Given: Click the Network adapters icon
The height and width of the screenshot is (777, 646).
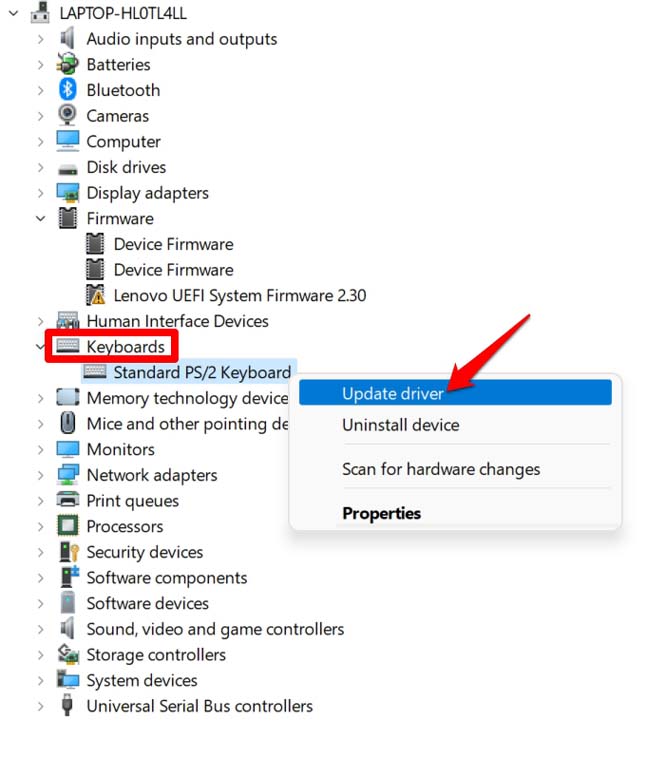Looking at the screenshot, I should 68,475.
